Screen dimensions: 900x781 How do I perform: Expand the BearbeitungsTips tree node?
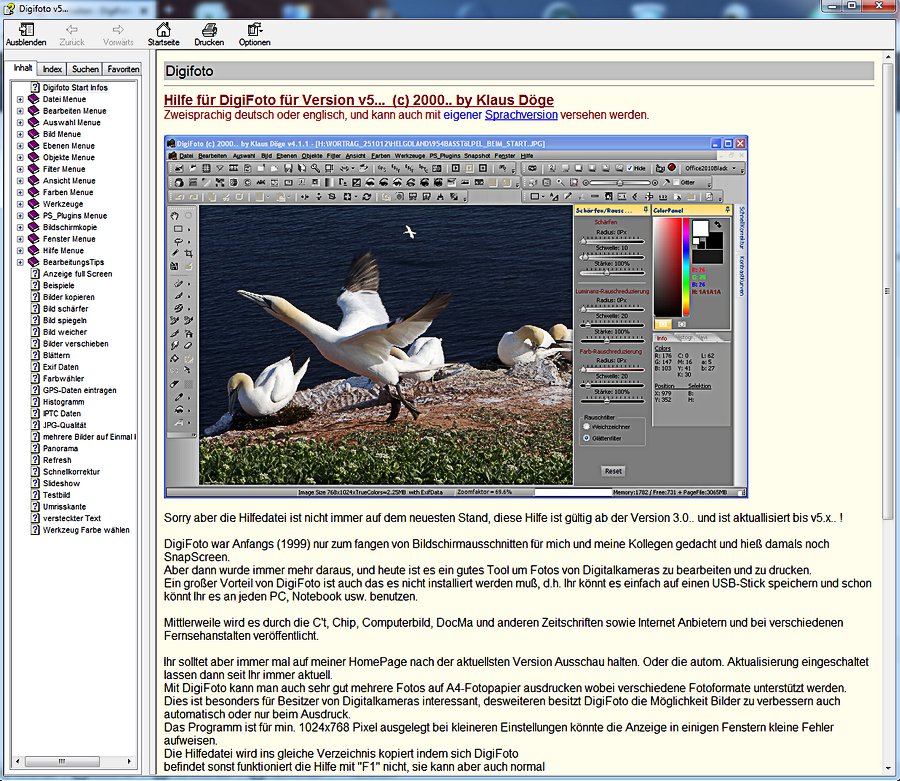20,262
